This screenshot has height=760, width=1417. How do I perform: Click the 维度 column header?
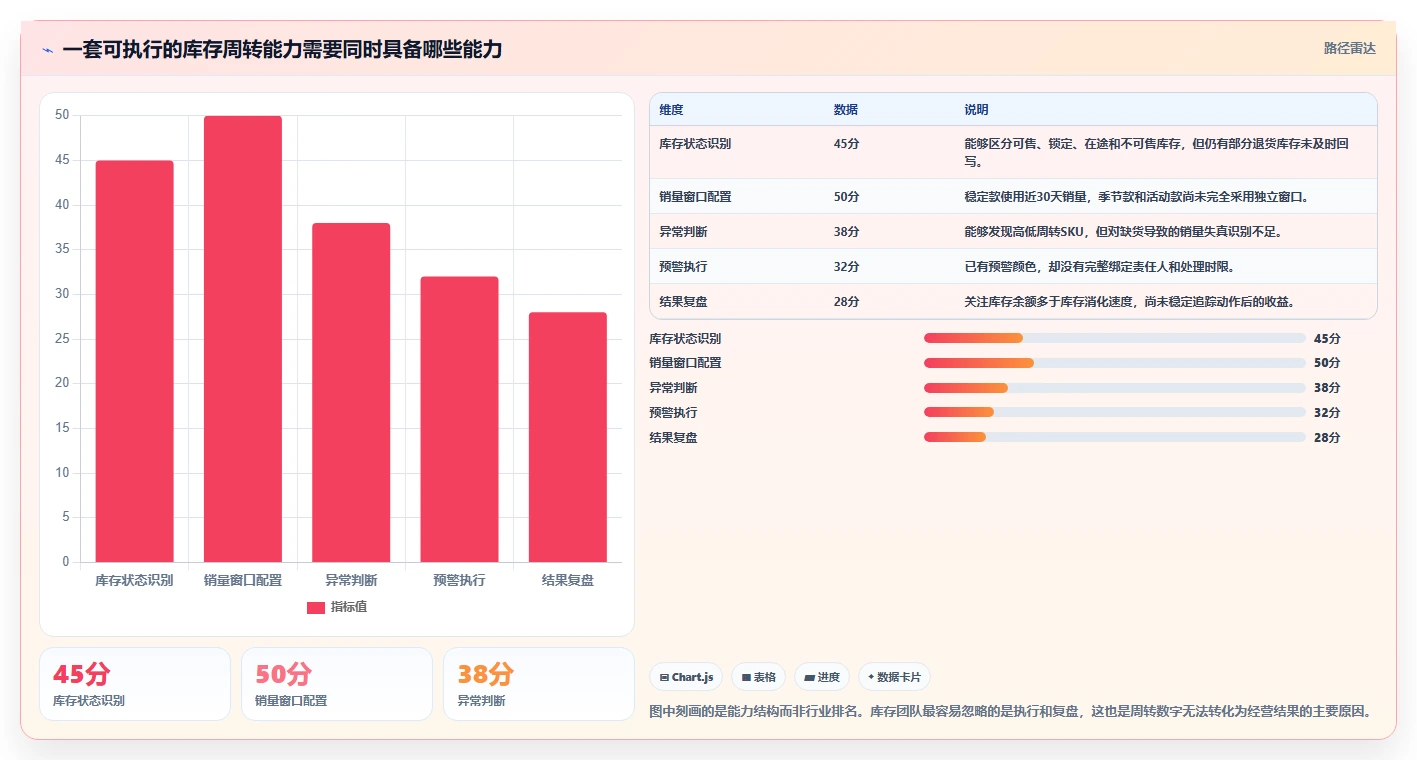point(671,110)
